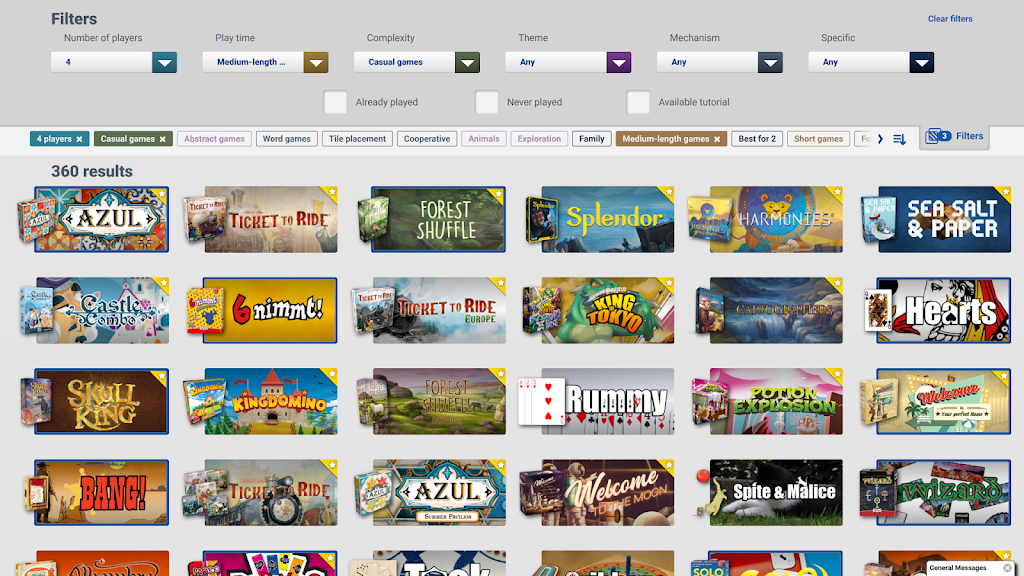Favorite star on Castle Combo card
This screenshot has width=1024, height=576.
coord(163,283)
